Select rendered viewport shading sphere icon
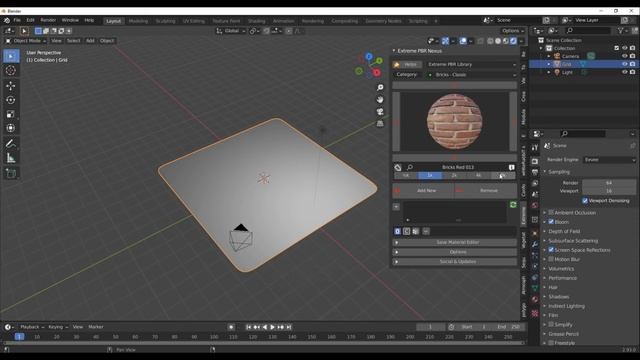 coord(513,41)
